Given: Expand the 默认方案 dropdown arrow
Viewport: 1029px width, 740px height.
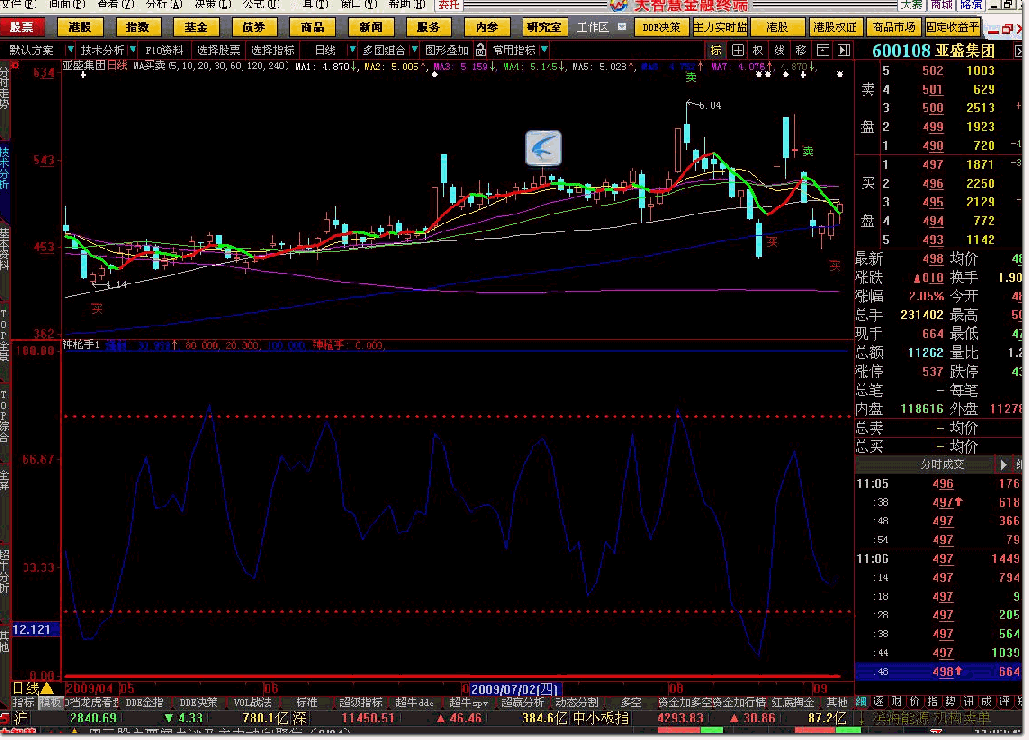Looking at the screenshot, I should pos(70,50).
